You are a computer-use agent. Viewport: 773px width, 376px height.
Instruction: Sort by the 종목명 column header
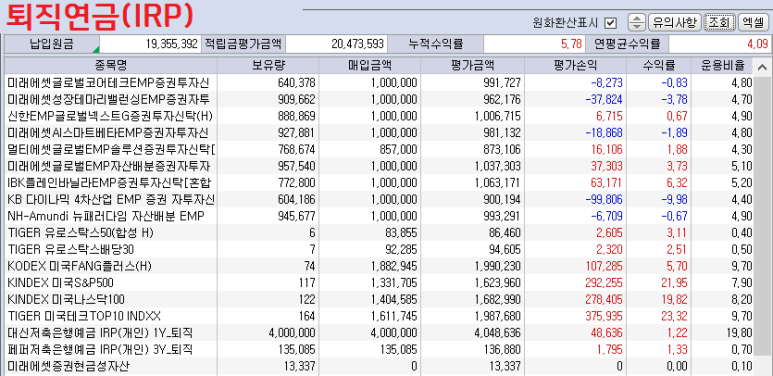pyautogui.click(x=111, y=66)
